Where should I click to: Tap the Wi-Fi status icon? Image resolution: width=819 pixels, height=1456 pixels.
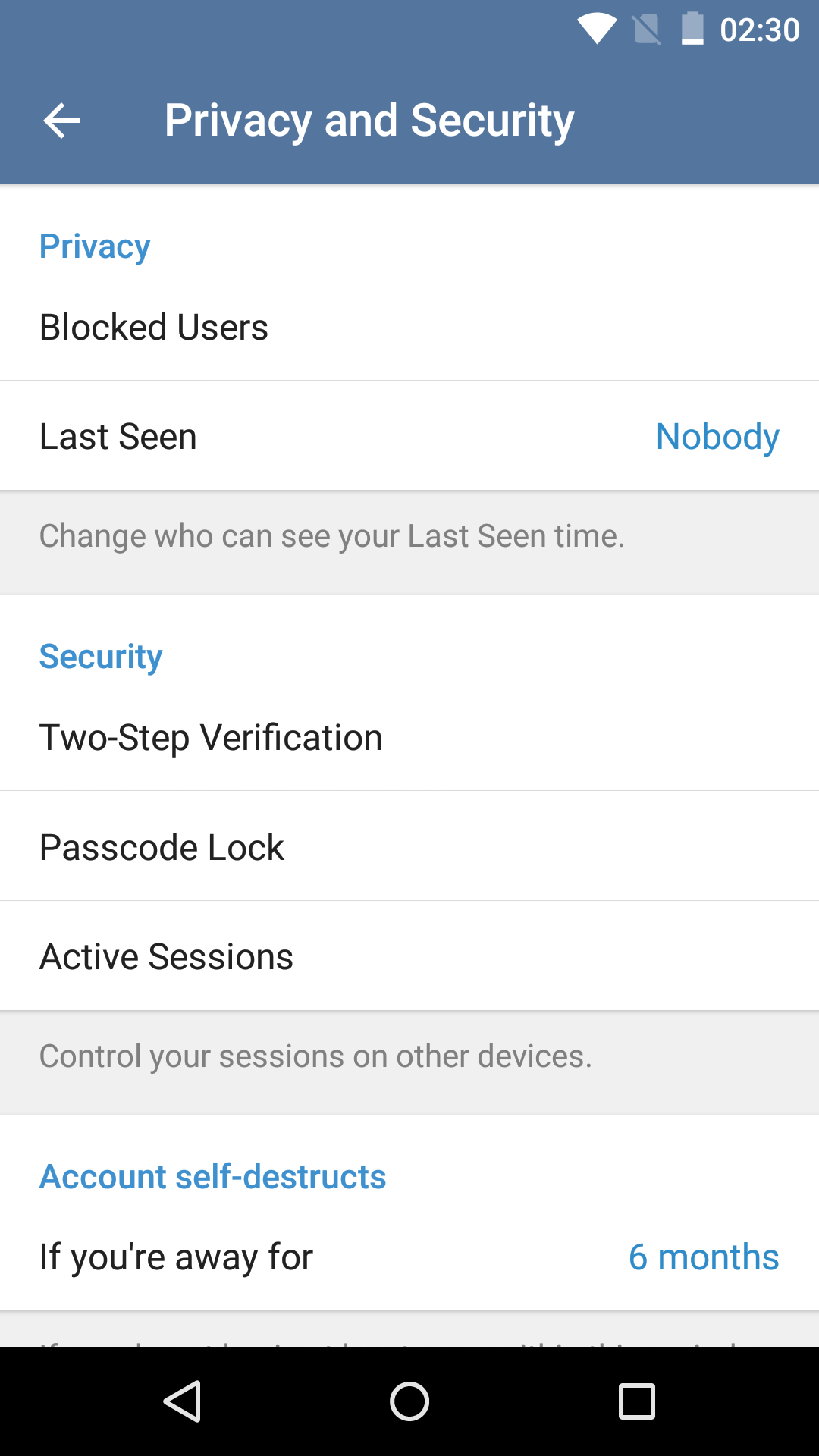(x=597, y=29)
